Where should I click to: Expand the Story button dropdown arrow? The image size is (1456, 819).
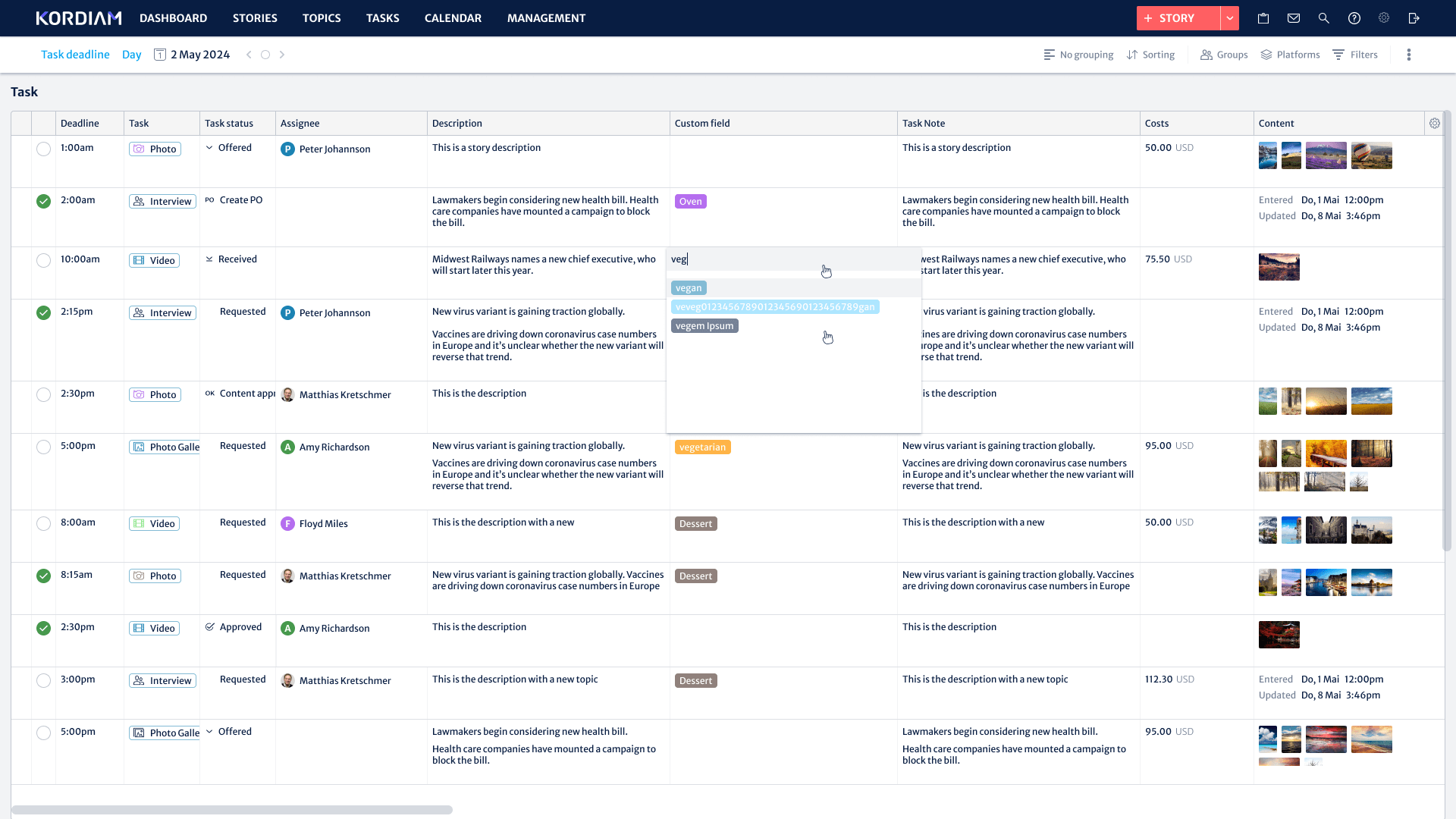coord(1230,18)
